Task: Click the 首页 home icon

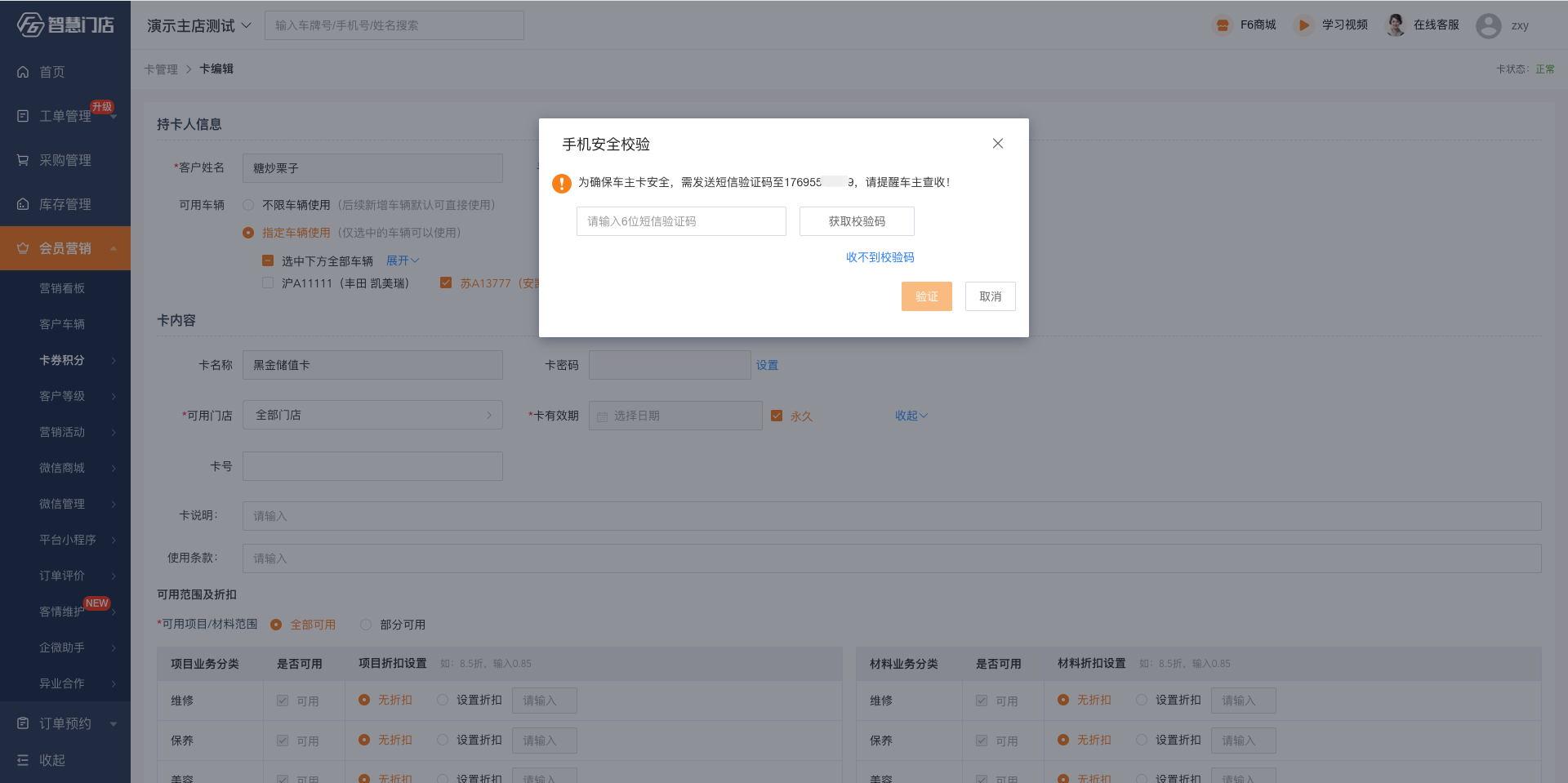Action: (x=23, y=72)
